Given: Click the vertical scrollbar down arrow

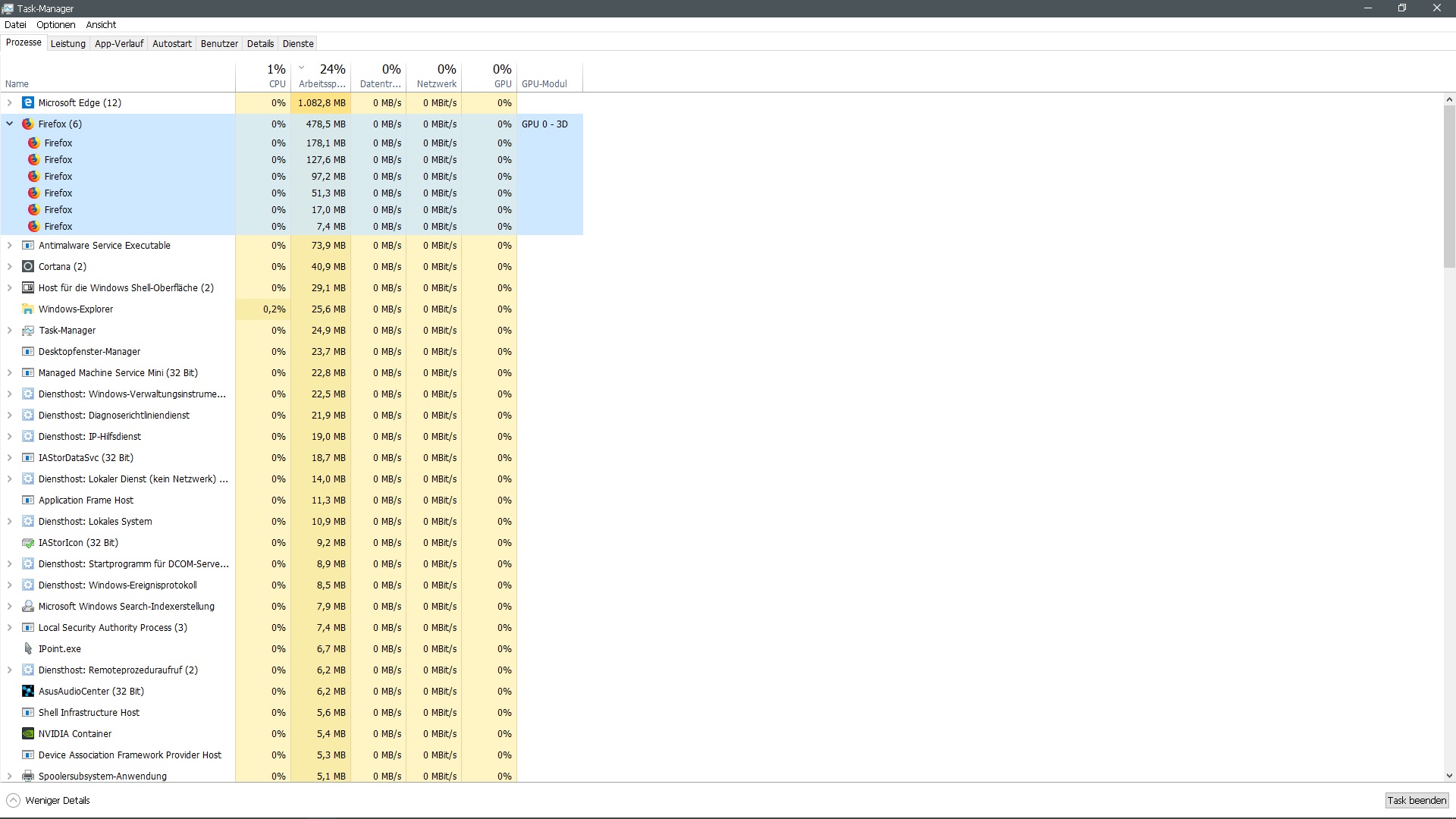Looking at the screenshot, I should (1449, 776).
